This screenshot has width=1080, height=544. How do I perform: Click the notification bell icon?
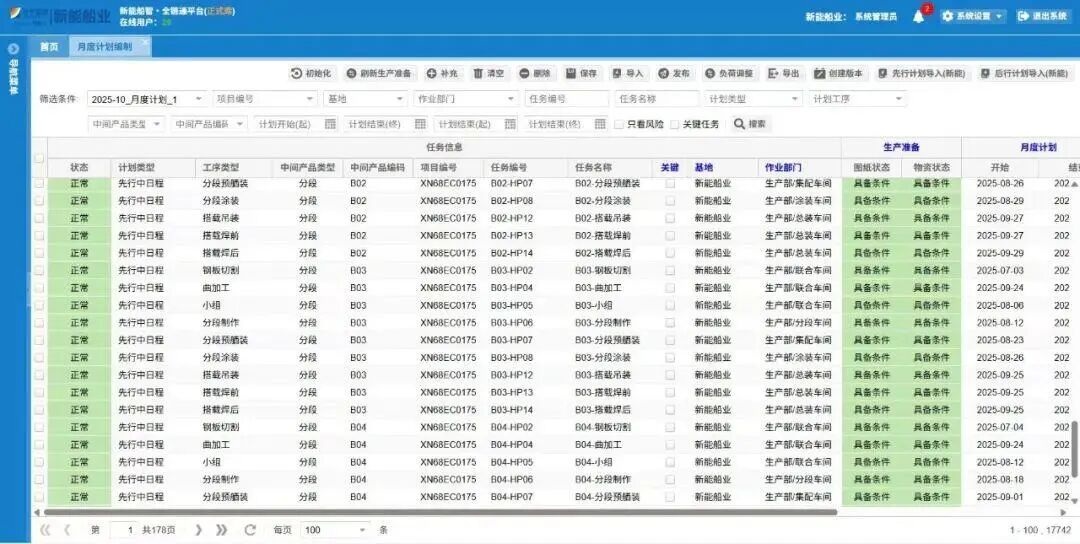tap(918, 17)
